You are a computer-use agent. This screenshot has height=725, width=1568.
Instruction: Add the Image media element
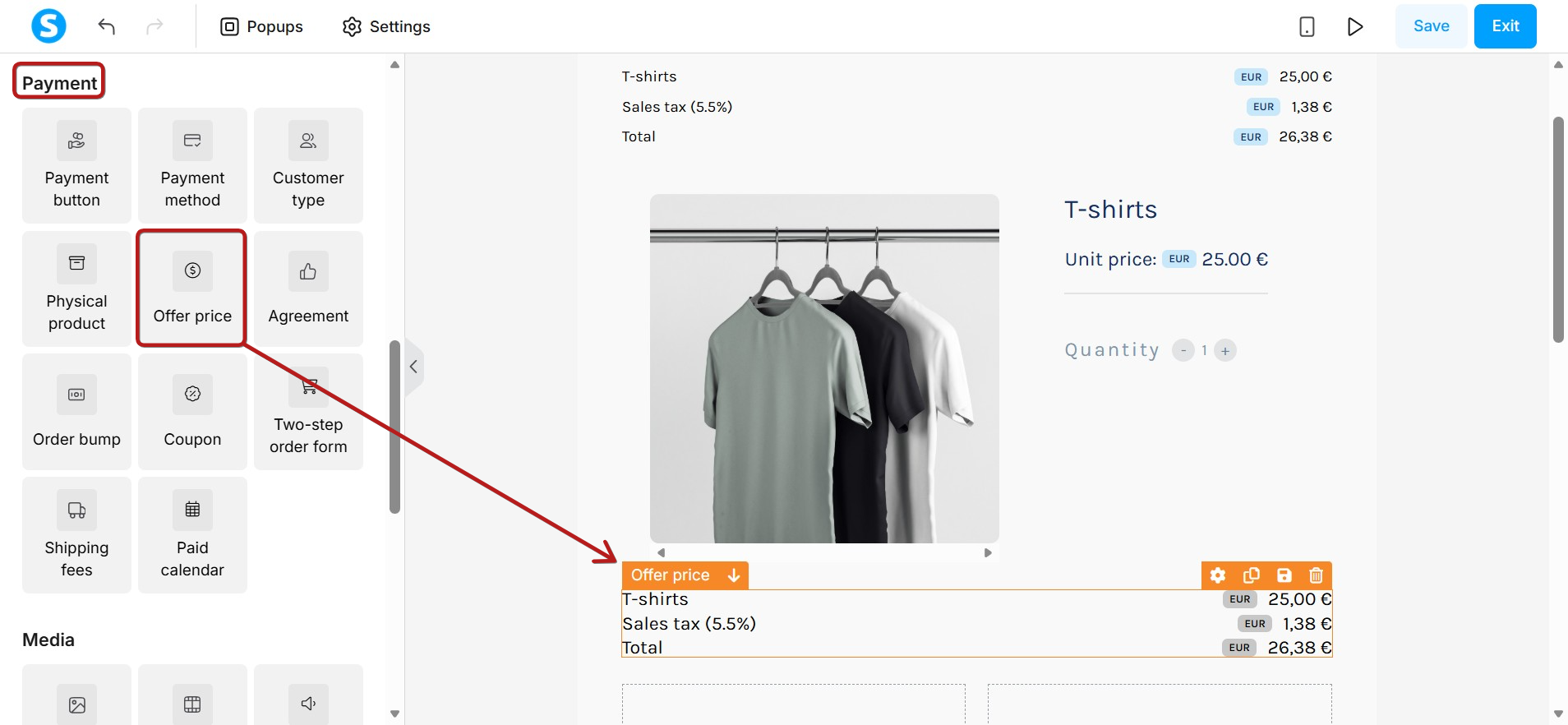coord(76,695)
